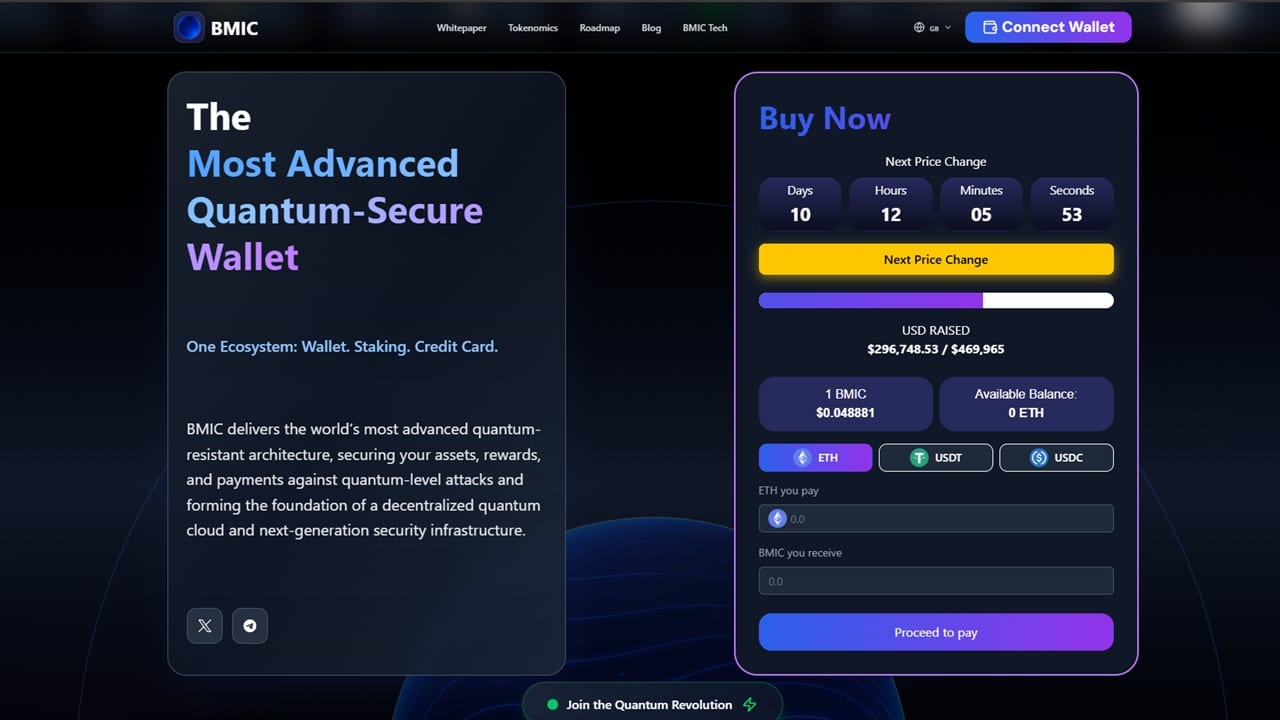Click the Ethereum icon inside the ETH pay field
This screenshot has width=1280, height=720.
point(778,518)
